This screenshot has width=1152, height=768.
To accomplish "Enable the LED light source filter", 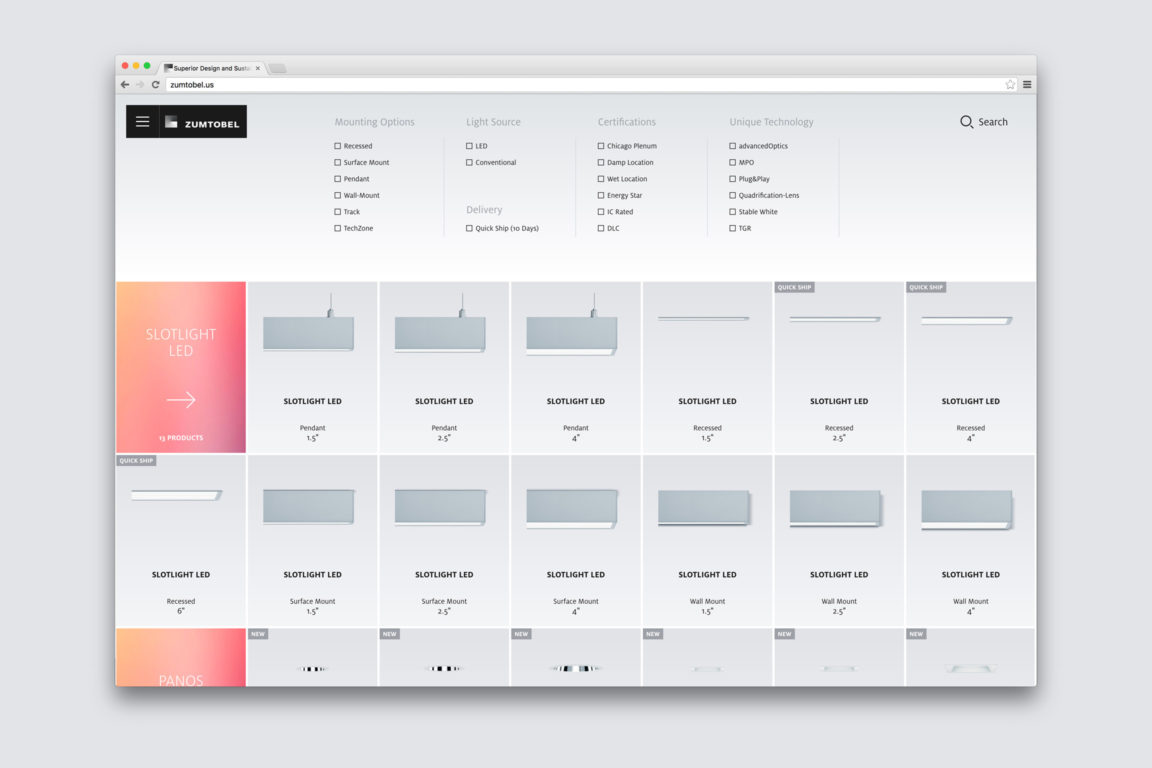I will (x=469, y=146).
